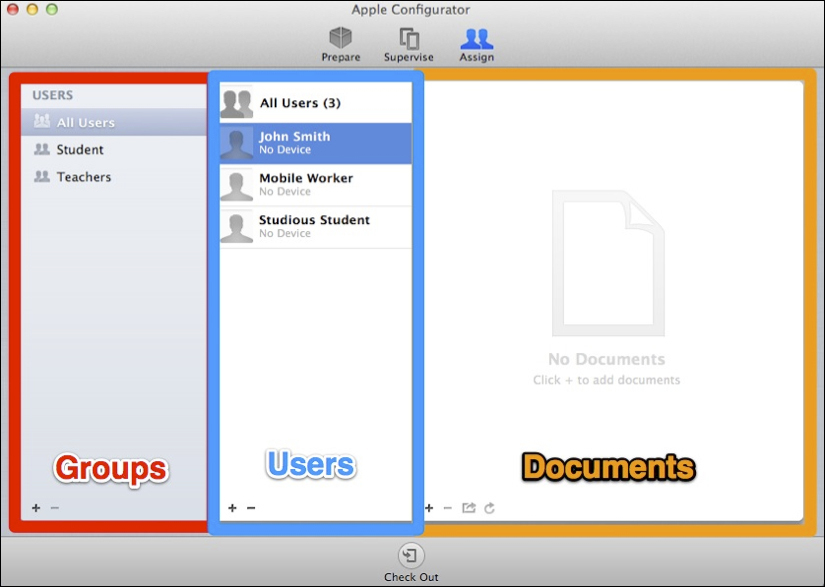Viewport: 825px width, 587px height.
Task: Click John Smith's avatar thumbnail
Action: [236, 144]
